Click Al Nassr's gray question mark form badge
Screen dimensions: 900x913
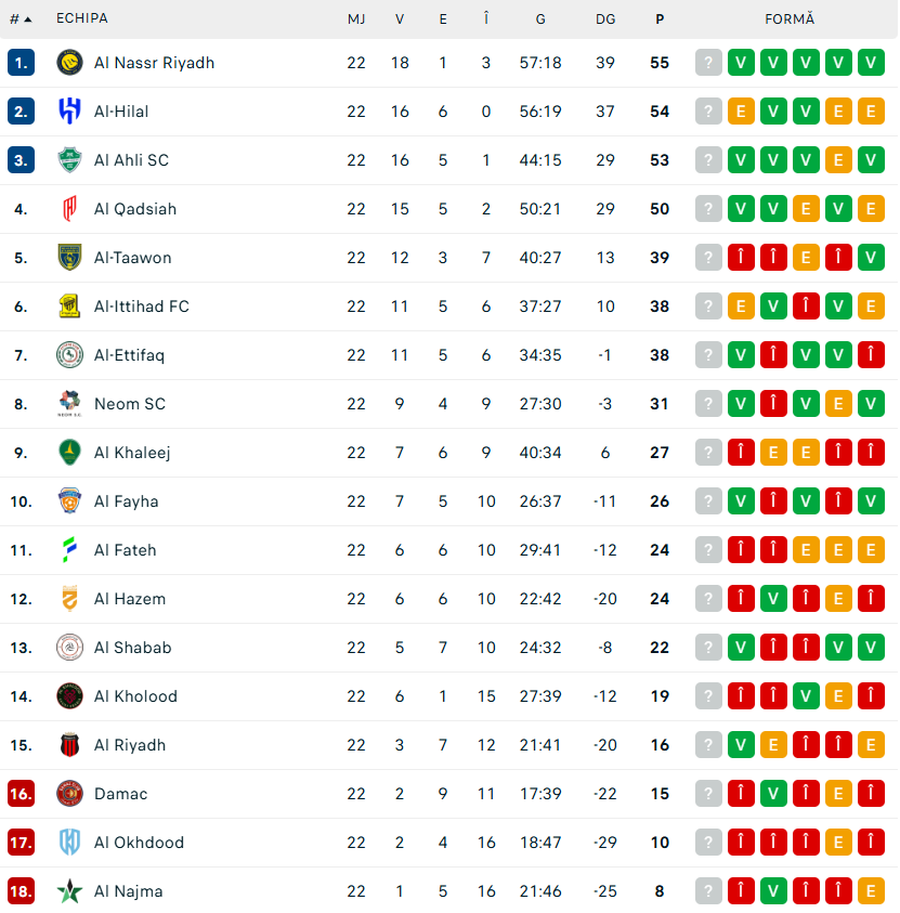pyautogui.click(x=708, y=62)
